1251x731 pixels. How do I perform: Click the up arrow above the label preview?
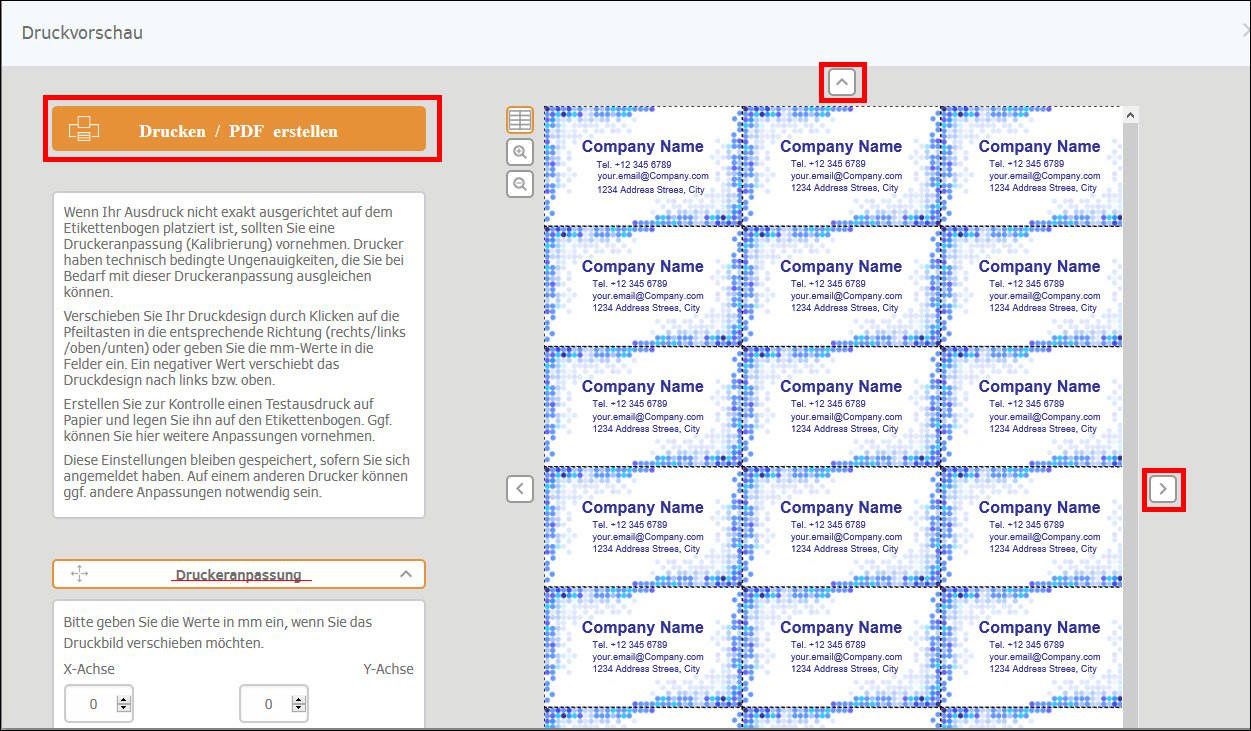841,83
